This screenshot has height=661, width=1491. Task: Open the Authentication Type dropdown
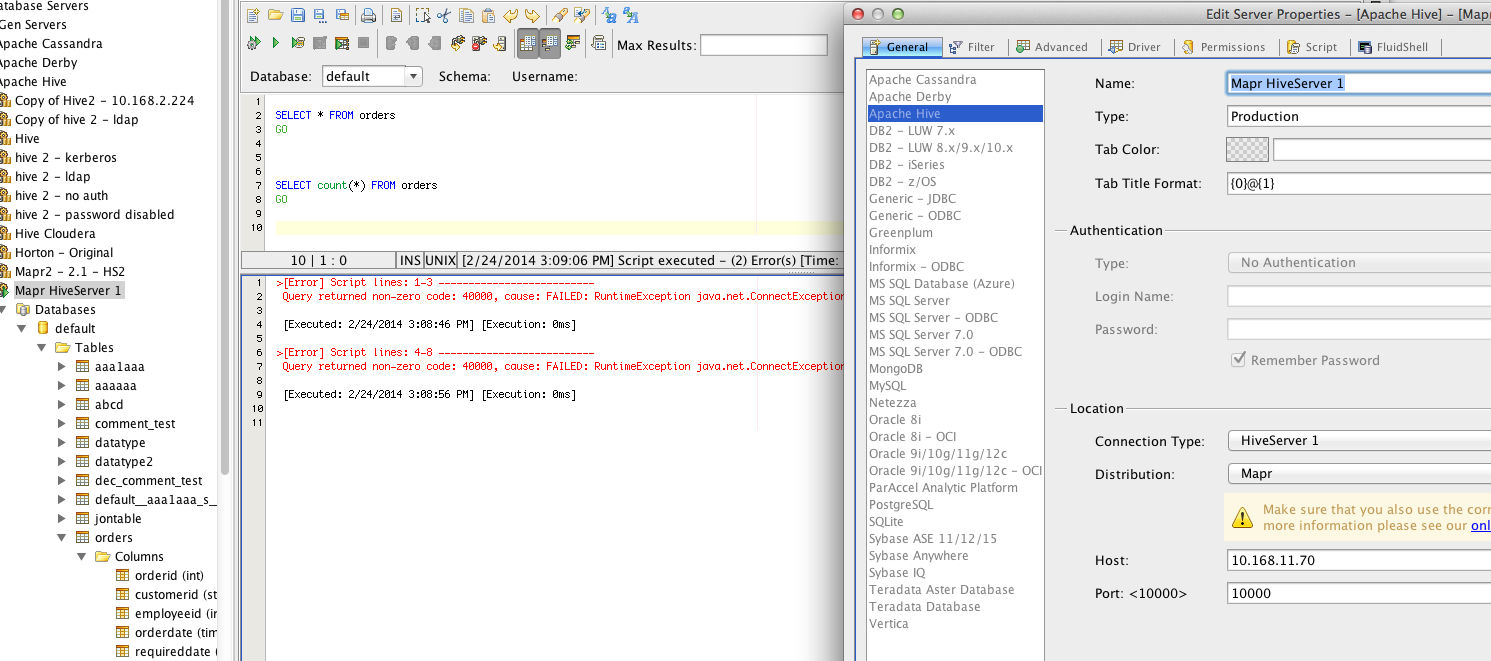[x=1359, y=262]
